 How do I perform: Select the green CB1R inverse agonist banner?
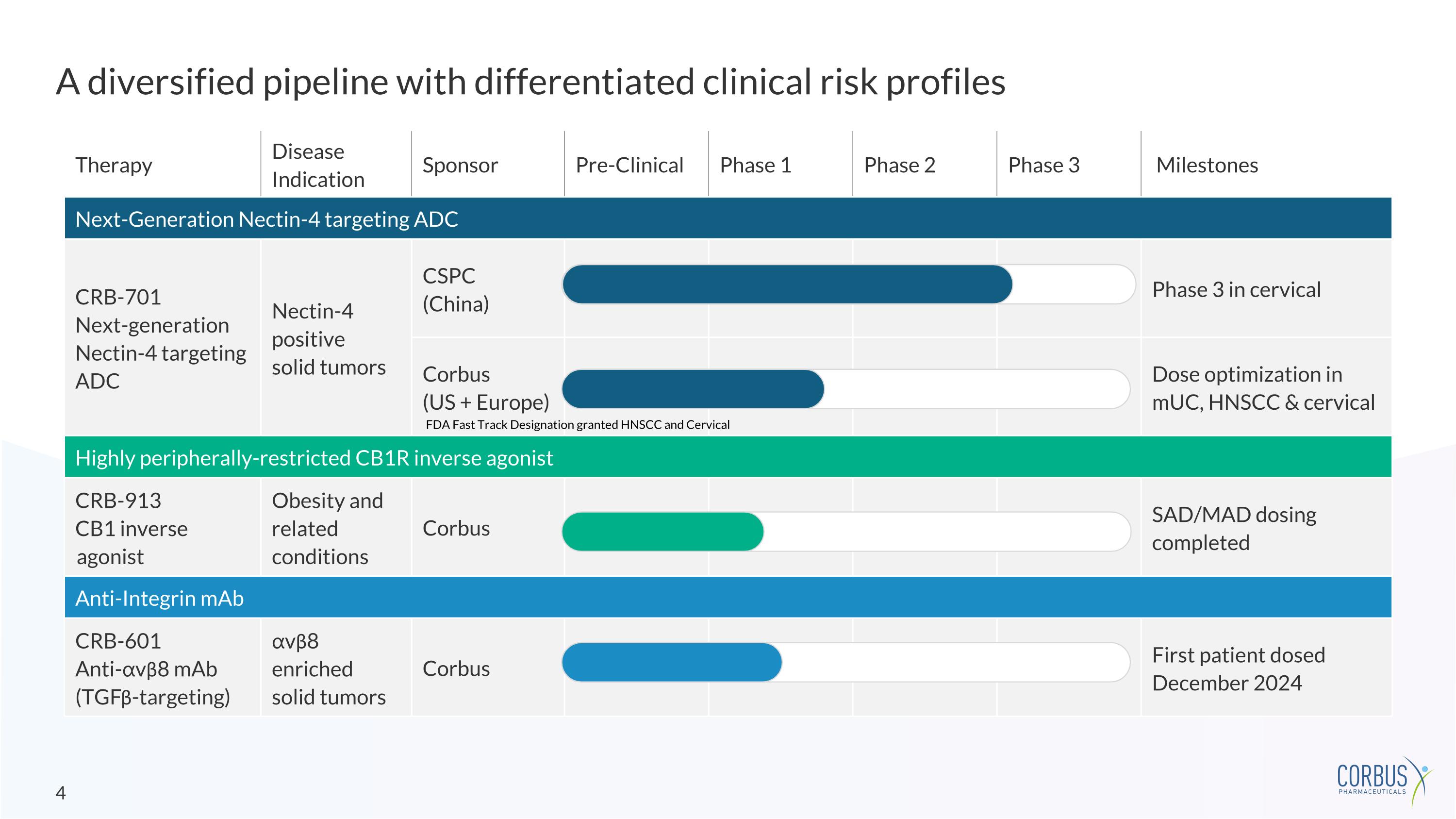pos(728,457)
